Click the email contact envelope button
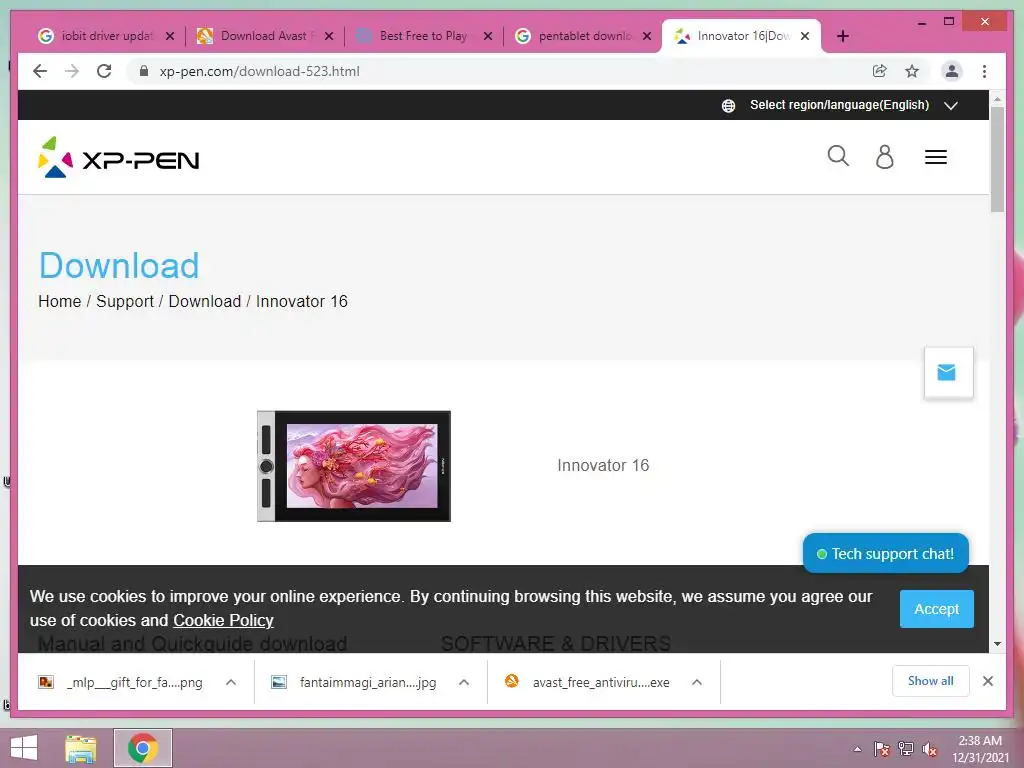Viewport: 1024px width, 768px height. pyautogui.click(x=948, y=372)
